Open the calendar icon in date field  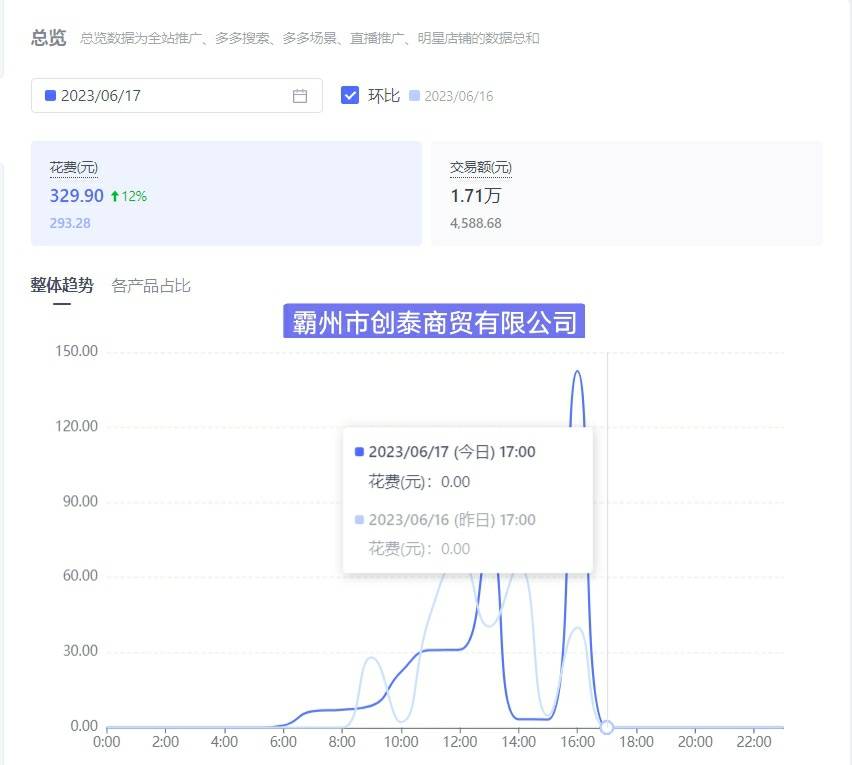click(x=299, y=96)
